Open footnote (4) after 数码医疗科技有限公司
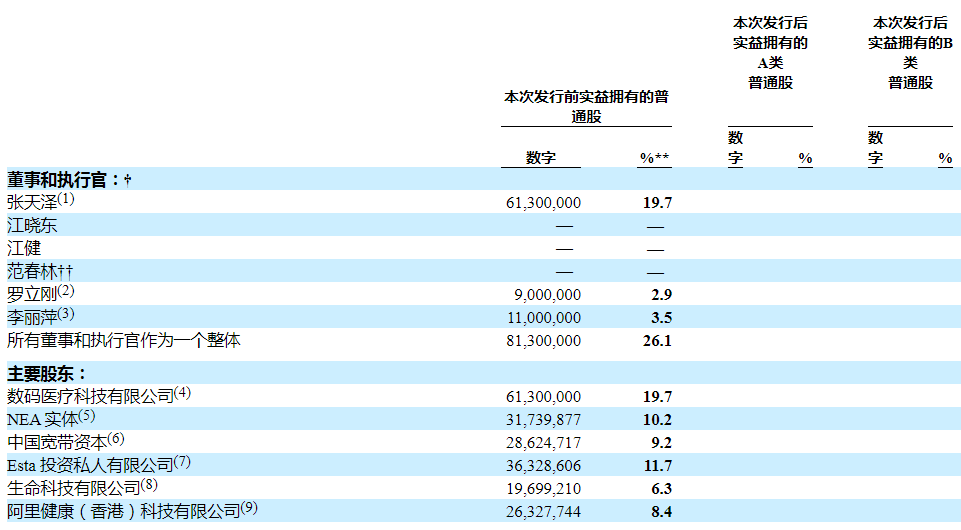This screenshot has width=961, height=530. 182,393
